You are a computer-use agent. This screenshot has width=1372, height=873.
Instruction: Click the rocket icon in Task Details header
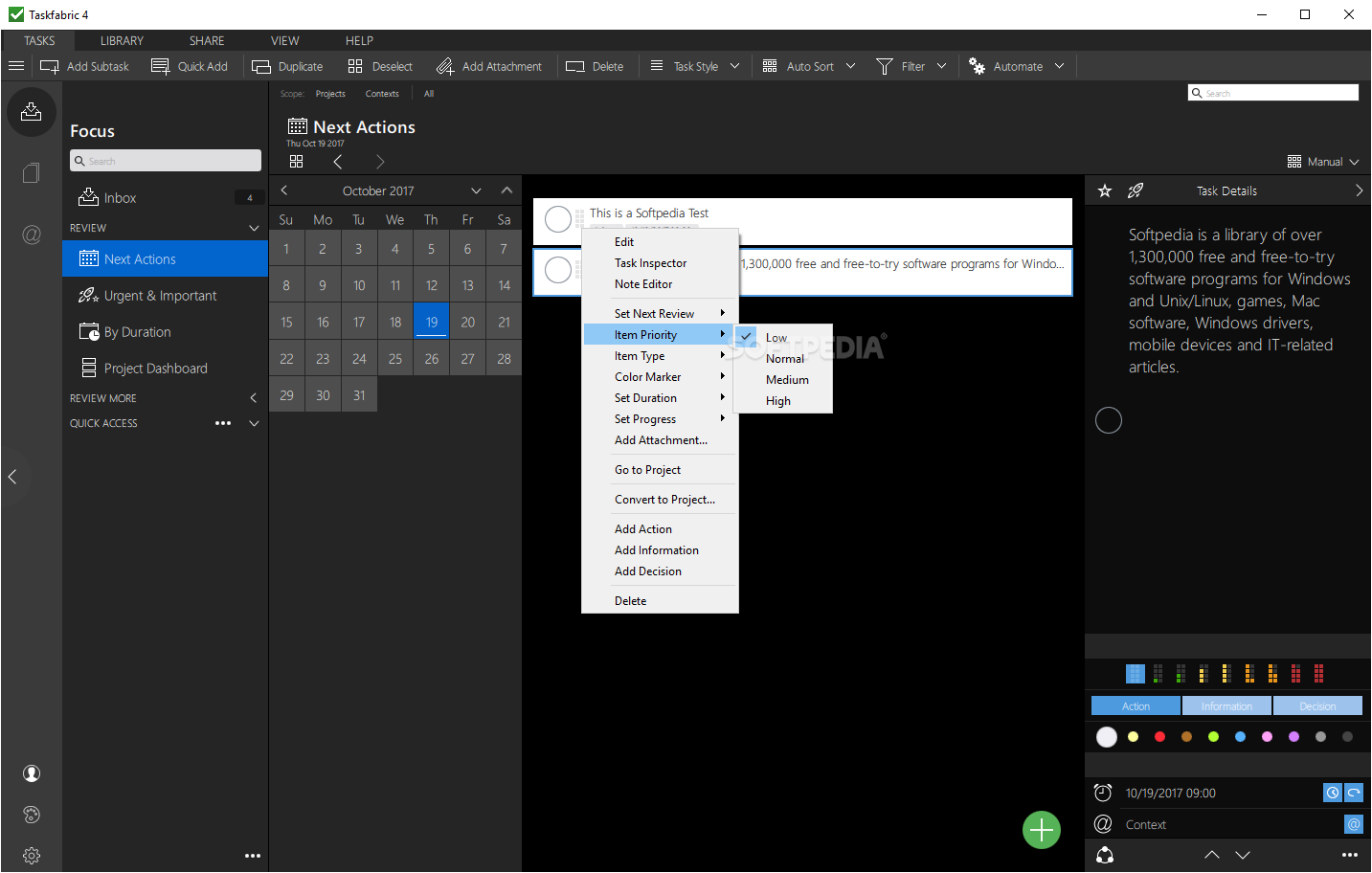click(x=1136, y=190)
